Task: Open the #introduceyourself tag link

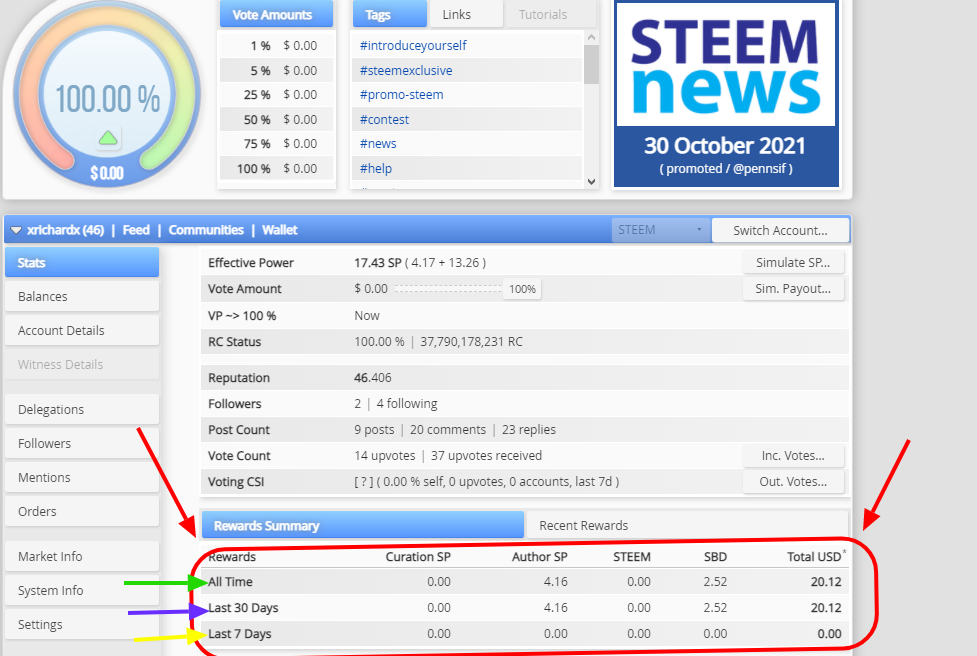Action: [413, 45]
